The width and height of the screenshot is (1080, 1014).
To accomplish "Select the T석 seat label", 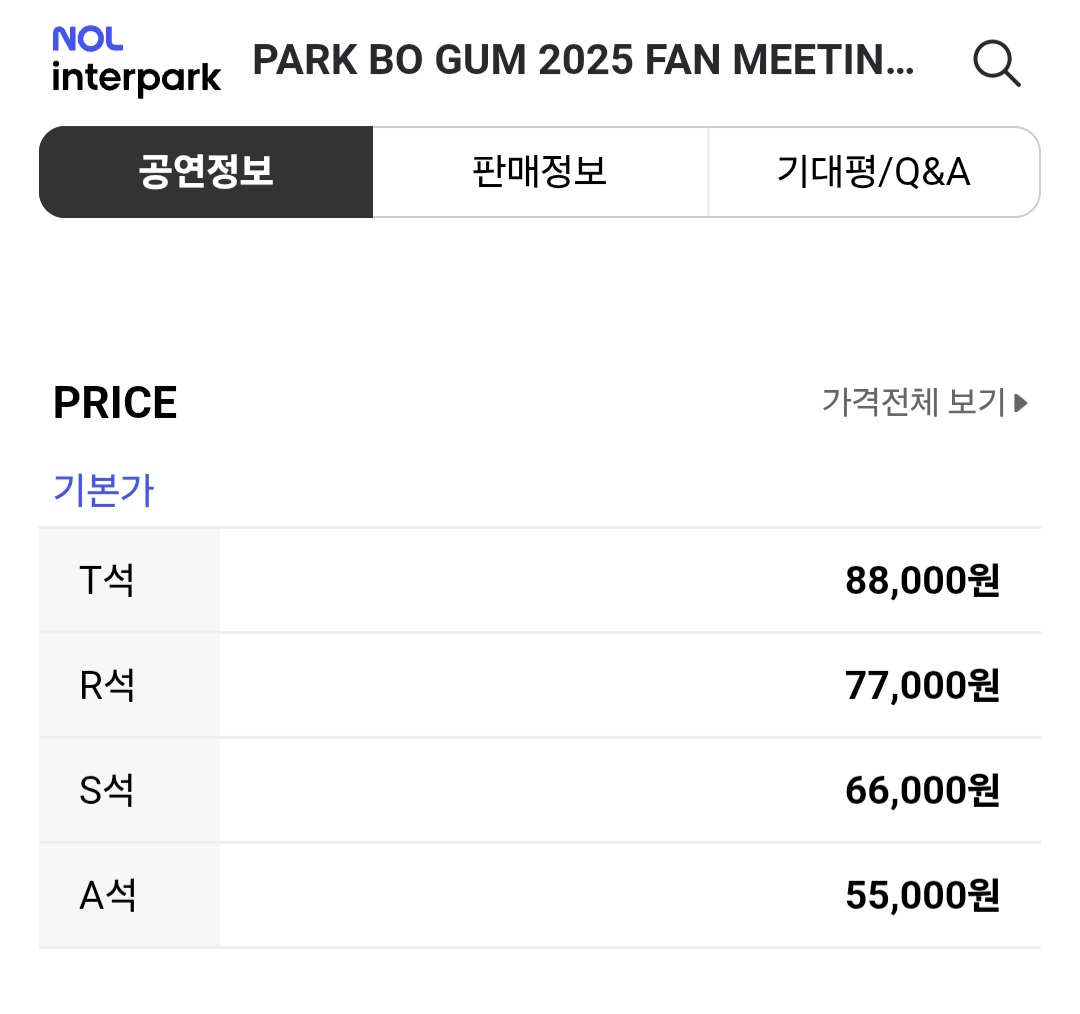I will click(x=107, y=580).
